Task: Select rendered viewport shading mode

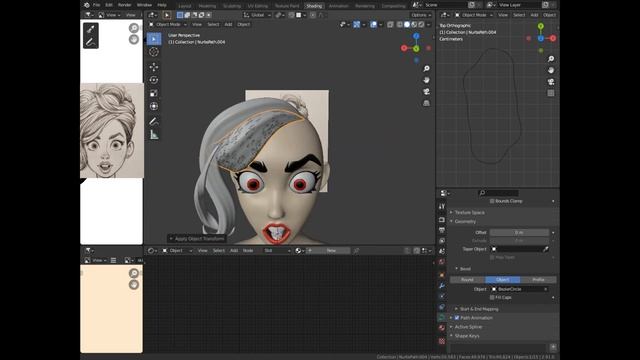Action: 422,24
